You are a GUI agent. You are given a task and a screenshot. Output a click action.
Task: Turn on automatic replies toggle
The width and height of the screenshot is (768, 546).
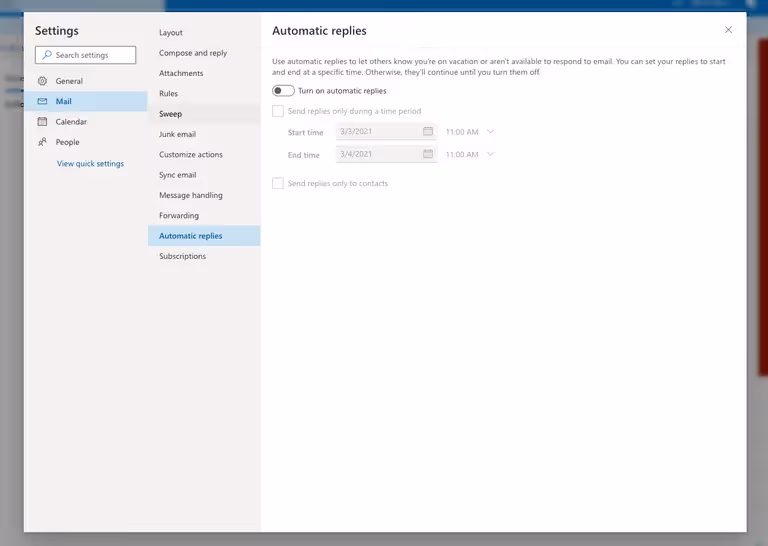[x=283, y=91]
